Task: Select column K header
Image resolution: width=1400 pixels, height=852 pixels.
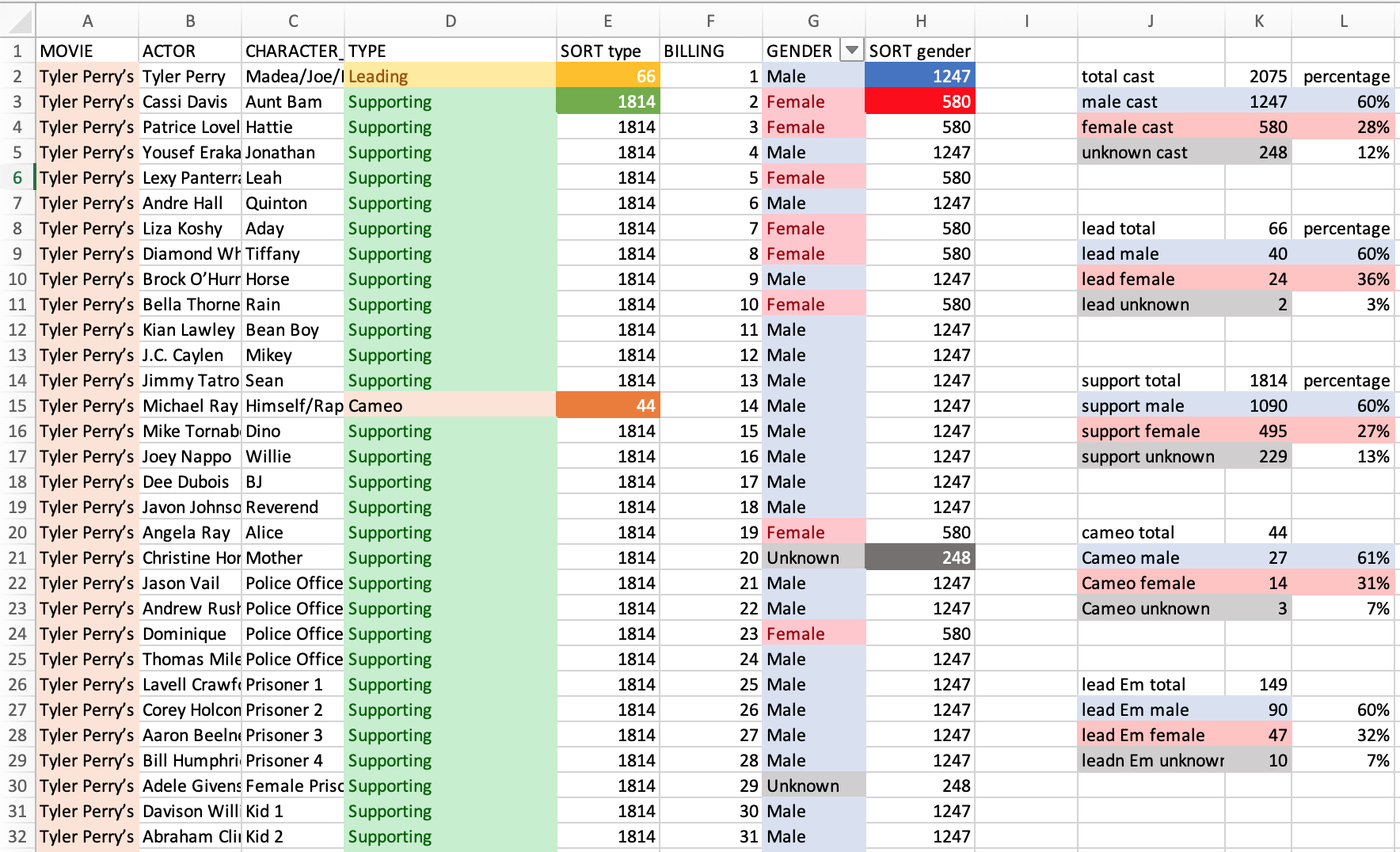Action: [x=1258, y=21]
